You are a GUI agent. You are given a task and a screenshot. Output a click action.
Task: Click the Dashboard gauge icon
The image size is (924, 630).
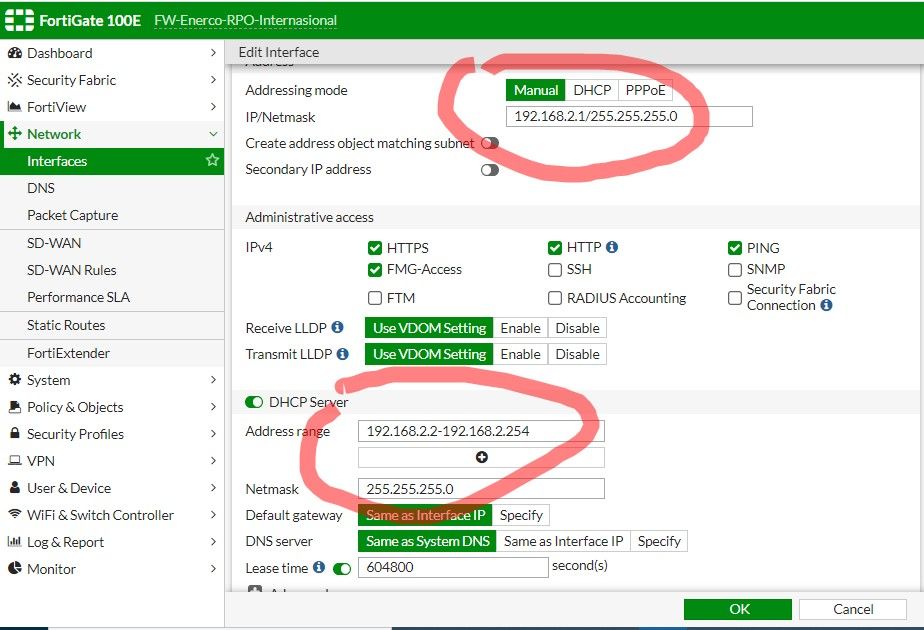pyautogui.click(x=15, y=53)
